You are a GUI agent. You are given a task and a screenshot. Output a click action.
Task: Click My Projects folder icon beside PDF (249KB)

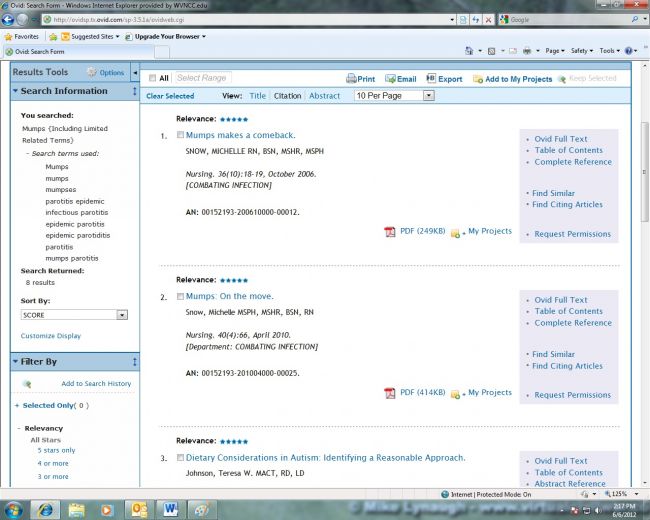(x=456, y=233)
